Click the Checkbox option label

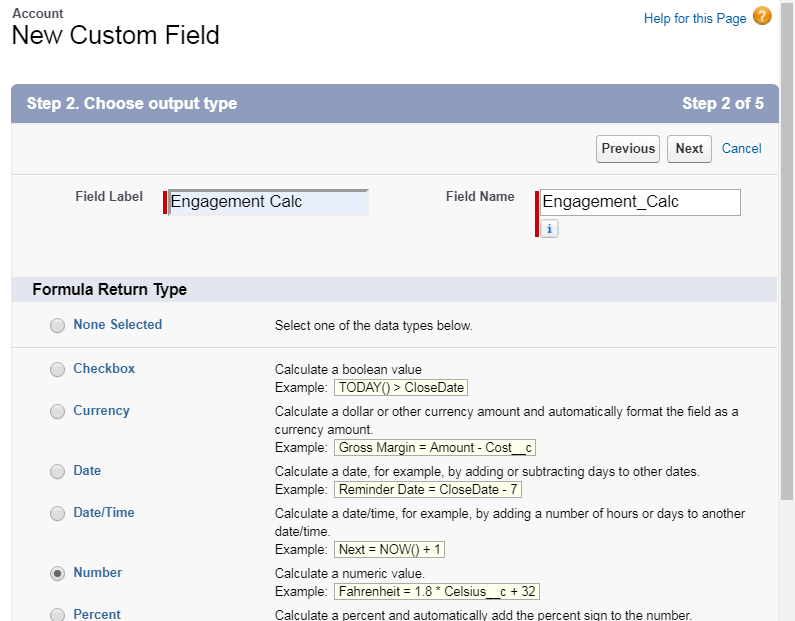pyautogui.click(x=104, y=369)
